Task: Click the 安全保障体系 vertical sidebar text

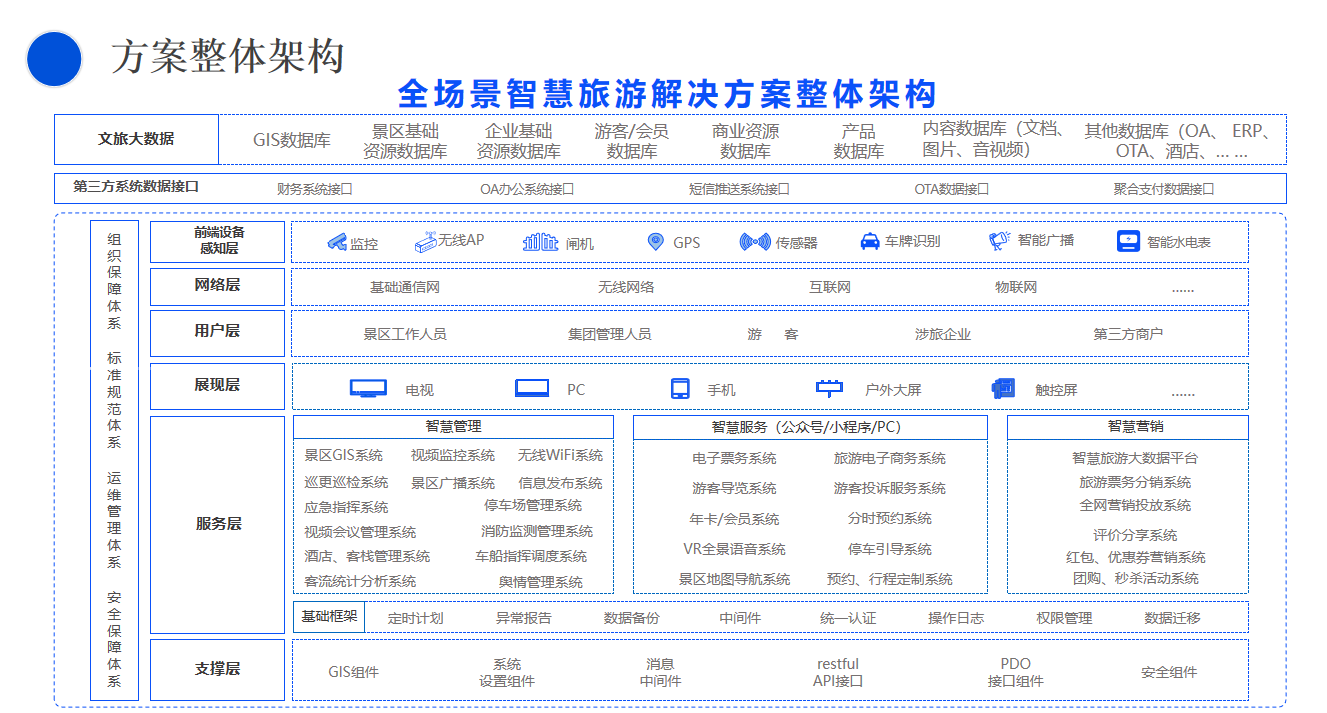Action: (x=115, y=640)
